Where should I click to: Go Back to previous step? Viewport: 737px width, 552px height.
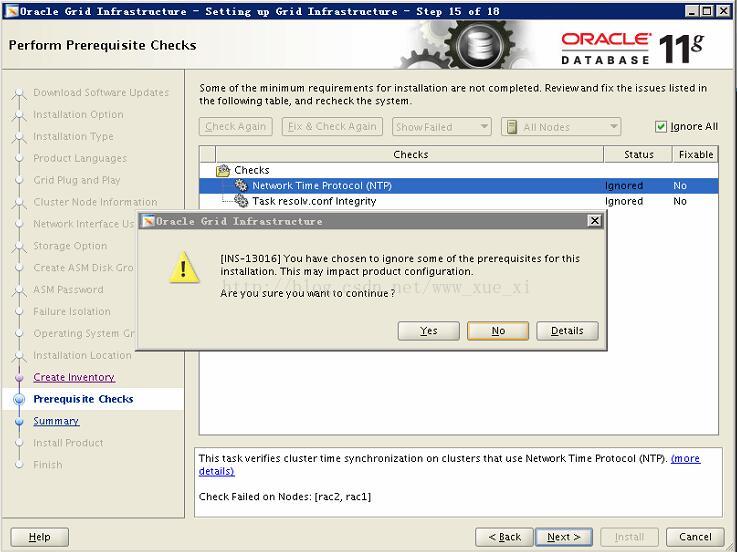tap(504, 537)
